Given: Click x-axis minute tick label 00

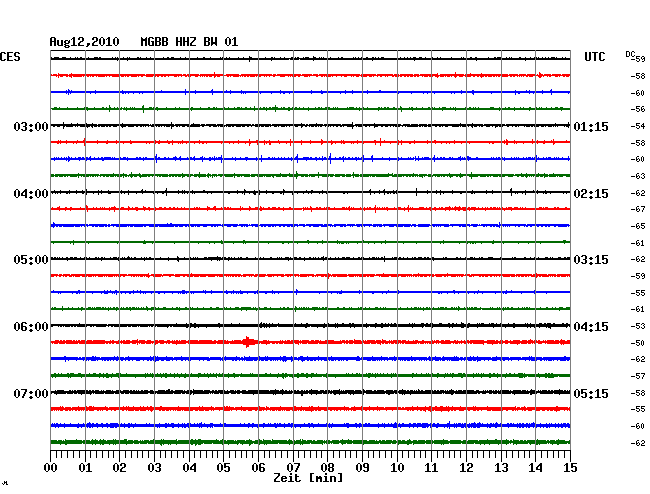Looking at the screenshot, I should coord(51,467).
